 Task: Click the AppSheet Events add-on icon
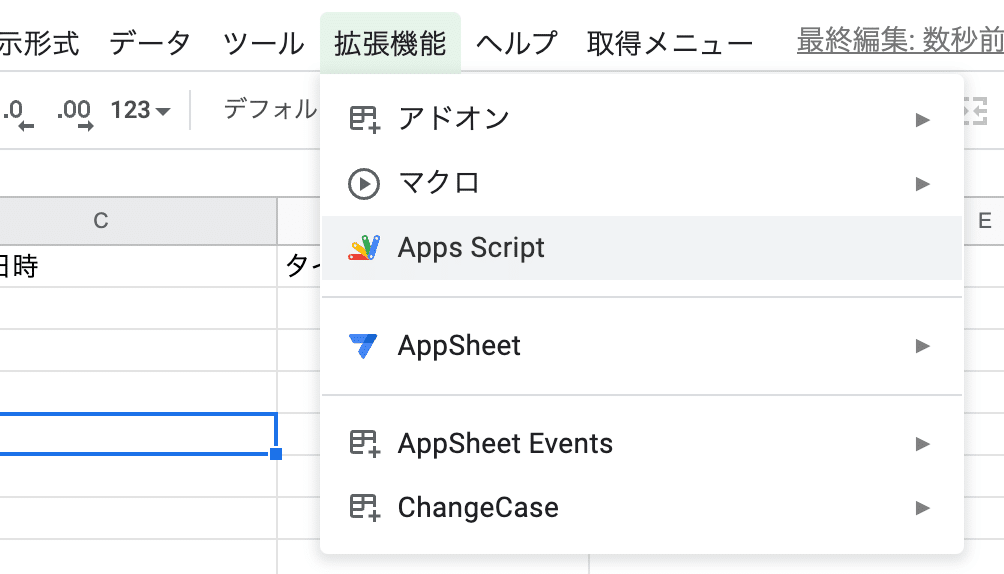(364, 444)
